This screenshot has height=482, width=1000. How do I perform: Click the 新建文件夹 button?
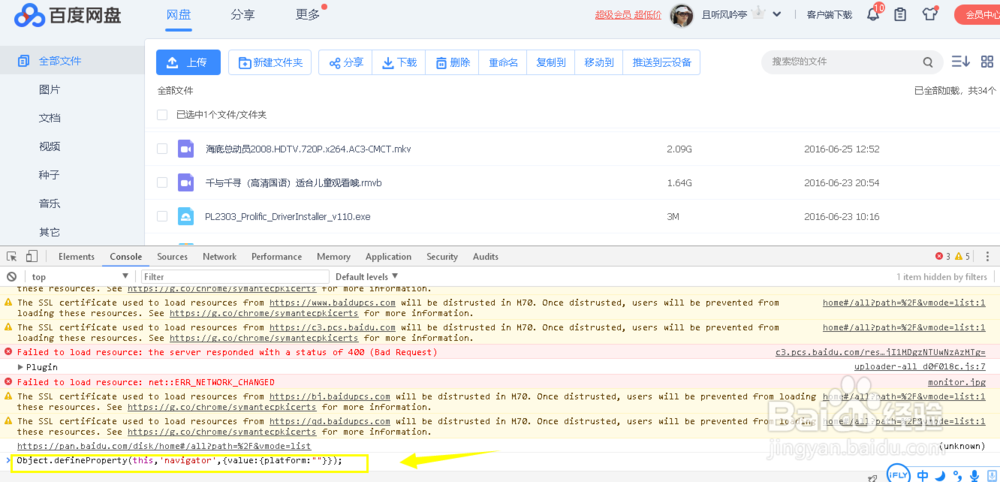pyautogui.click(x=270, y=62)
